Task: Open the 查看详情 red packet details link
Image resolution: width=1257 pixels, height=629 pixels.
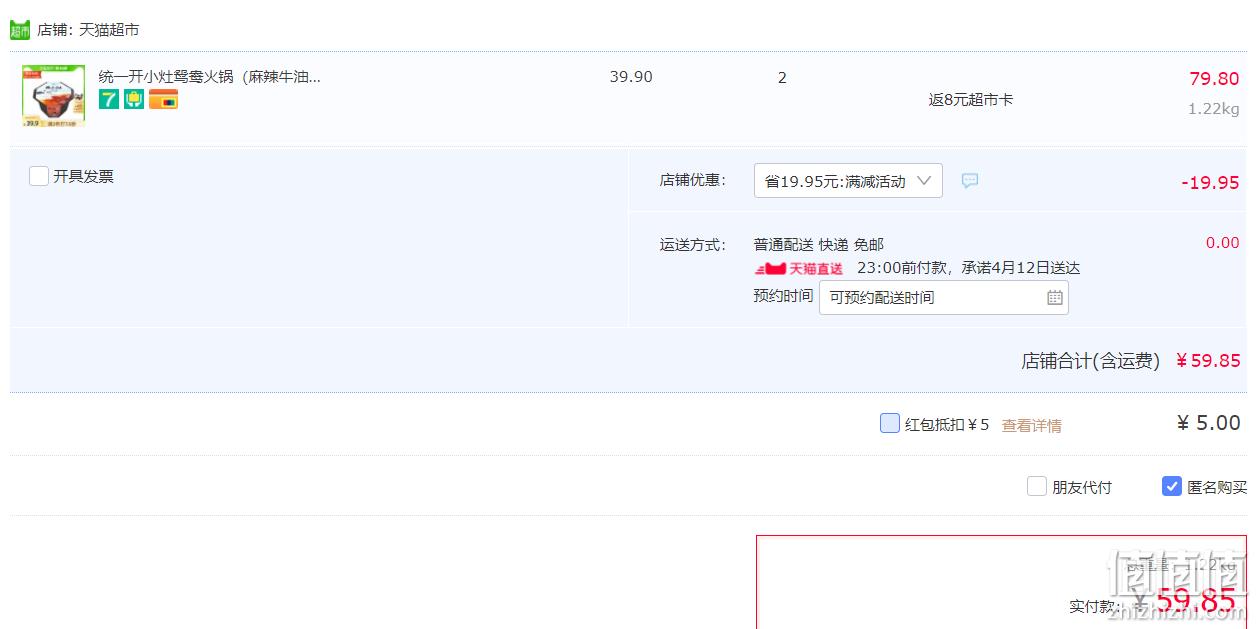Action: click(1032, 425)
